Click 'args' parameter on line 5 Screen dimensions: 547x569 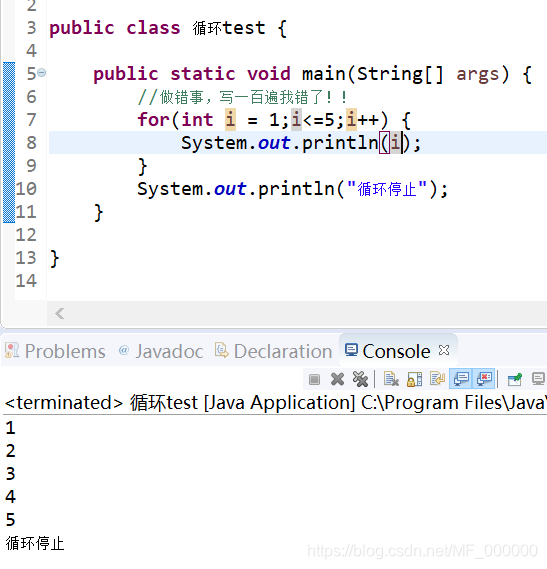pyautogui.click(x=478, y=74)
